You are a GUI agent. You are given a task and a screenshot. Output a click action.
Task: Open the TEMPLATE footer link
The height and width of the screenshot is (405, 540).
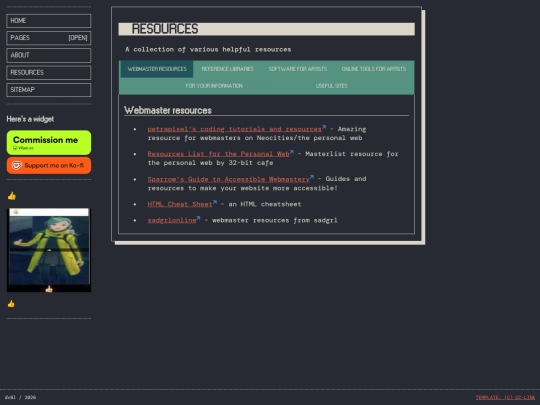505,397
